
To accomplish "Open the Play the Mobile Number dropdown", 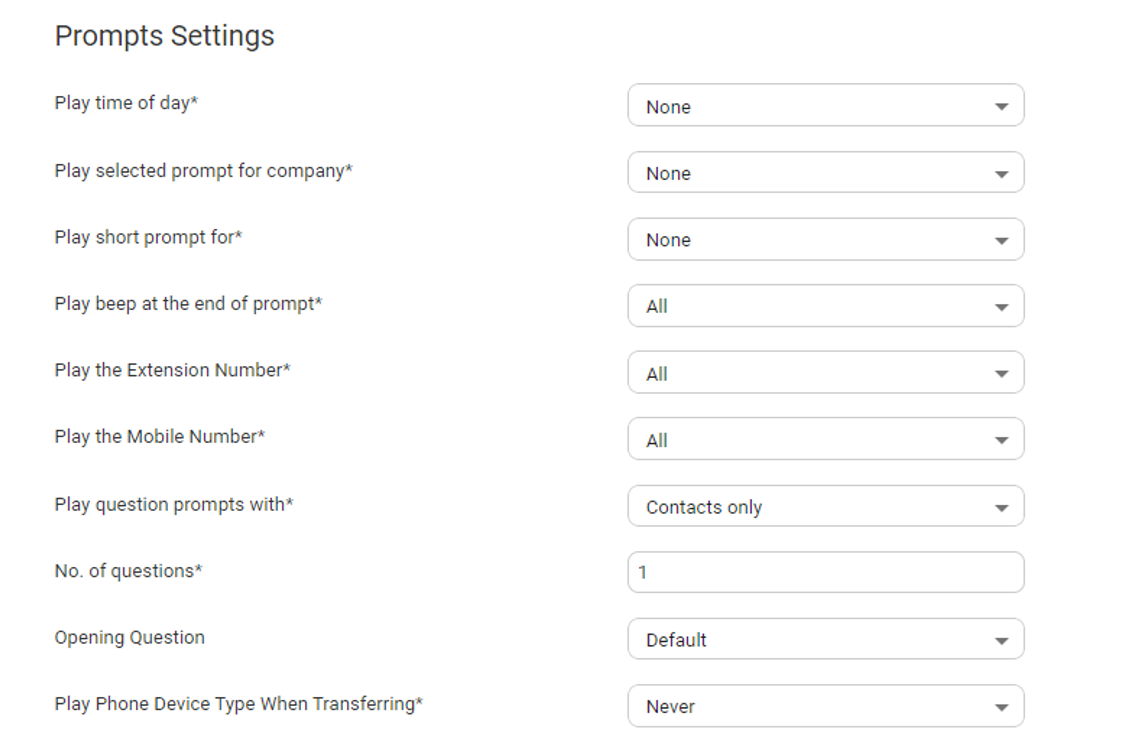I will (x=824, y=440).
